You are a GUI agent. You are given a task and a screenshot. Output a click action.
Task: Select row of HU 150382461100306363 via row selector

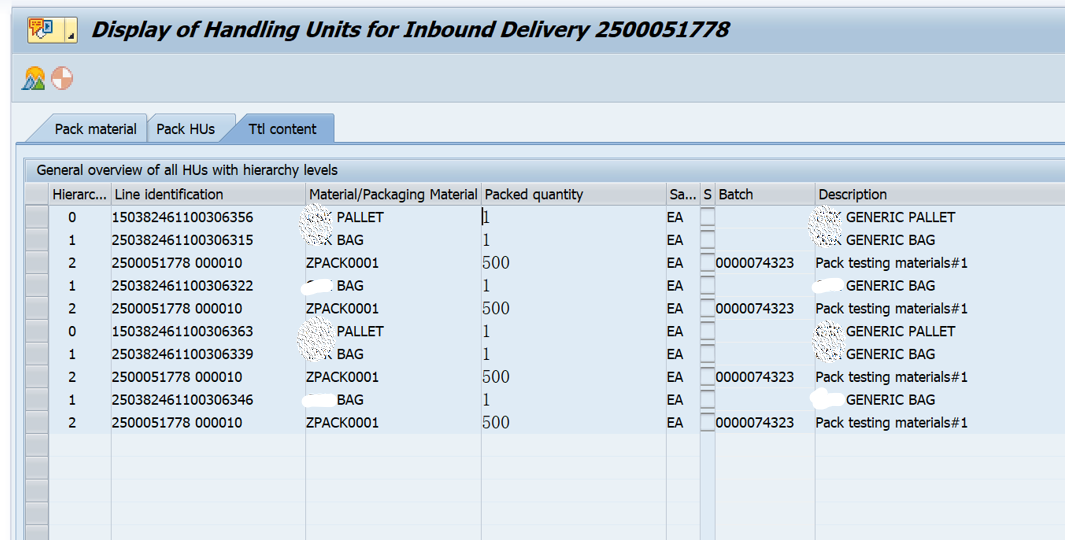click(x=37, y=331)
